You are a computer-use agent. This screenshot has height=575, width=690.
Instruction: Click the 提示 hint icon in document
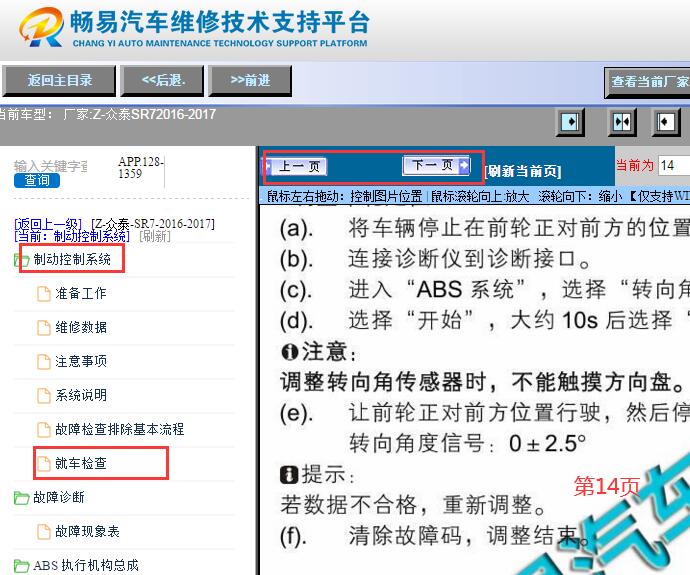click(x=289, y=475)
